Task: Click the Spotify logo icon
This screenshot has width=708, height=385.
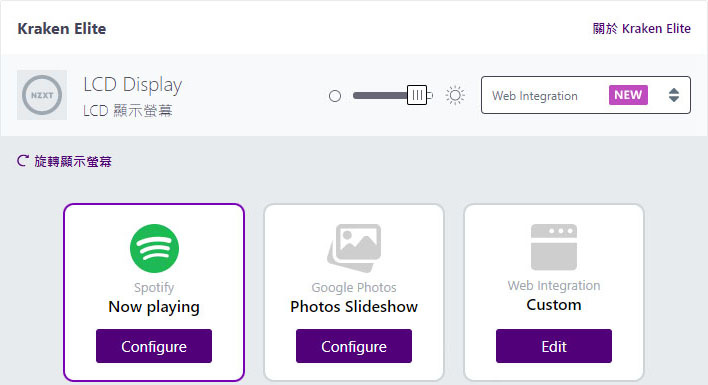Action: 154,248
